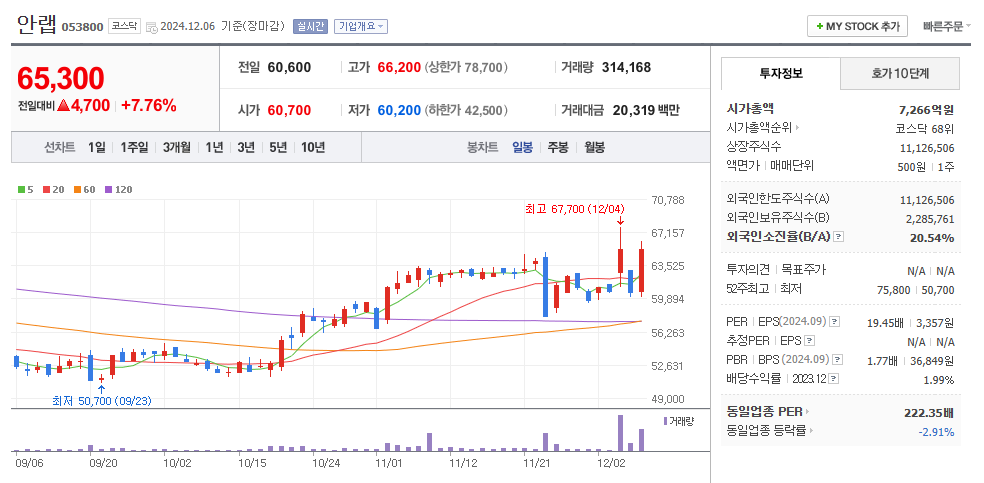Click the MY STOCK 추가 button

click(857, 26)
